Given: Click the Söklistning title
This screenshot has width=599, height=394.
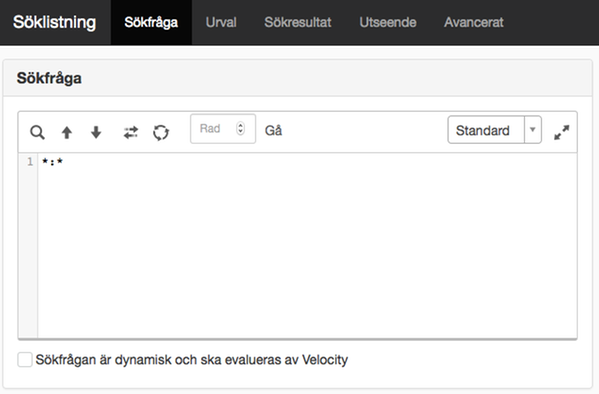Looking at the screenshot, I should coord(54,22).
